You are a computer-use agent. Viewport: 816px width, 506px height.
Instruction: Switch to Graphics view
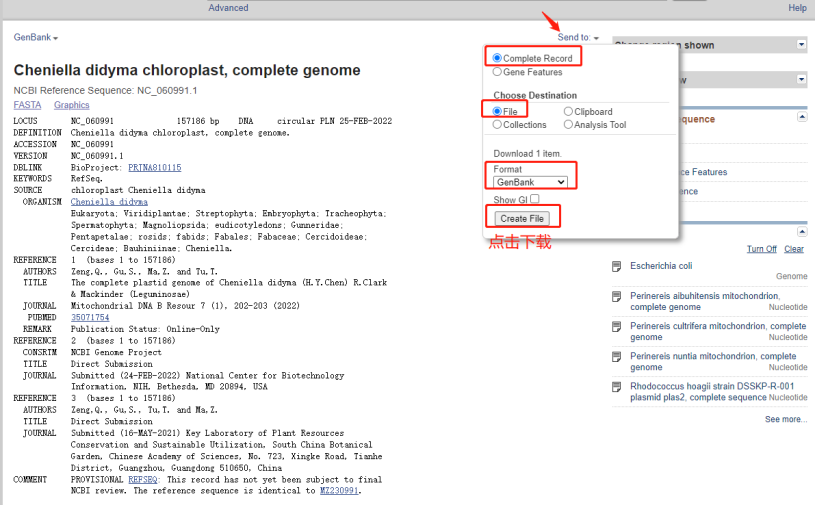(72, 105)
